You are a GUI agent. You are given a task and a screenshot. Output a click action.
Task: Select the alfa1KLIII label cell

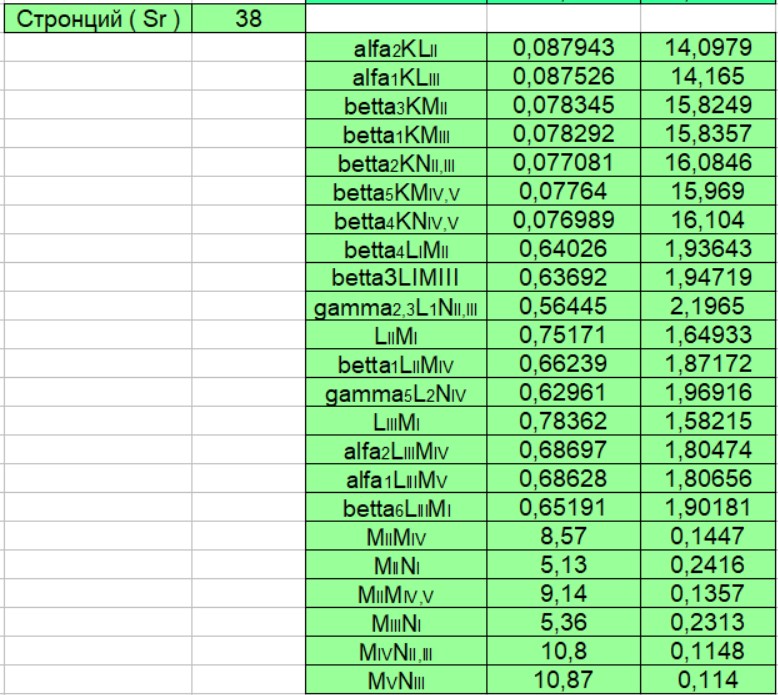coord(396,76)
